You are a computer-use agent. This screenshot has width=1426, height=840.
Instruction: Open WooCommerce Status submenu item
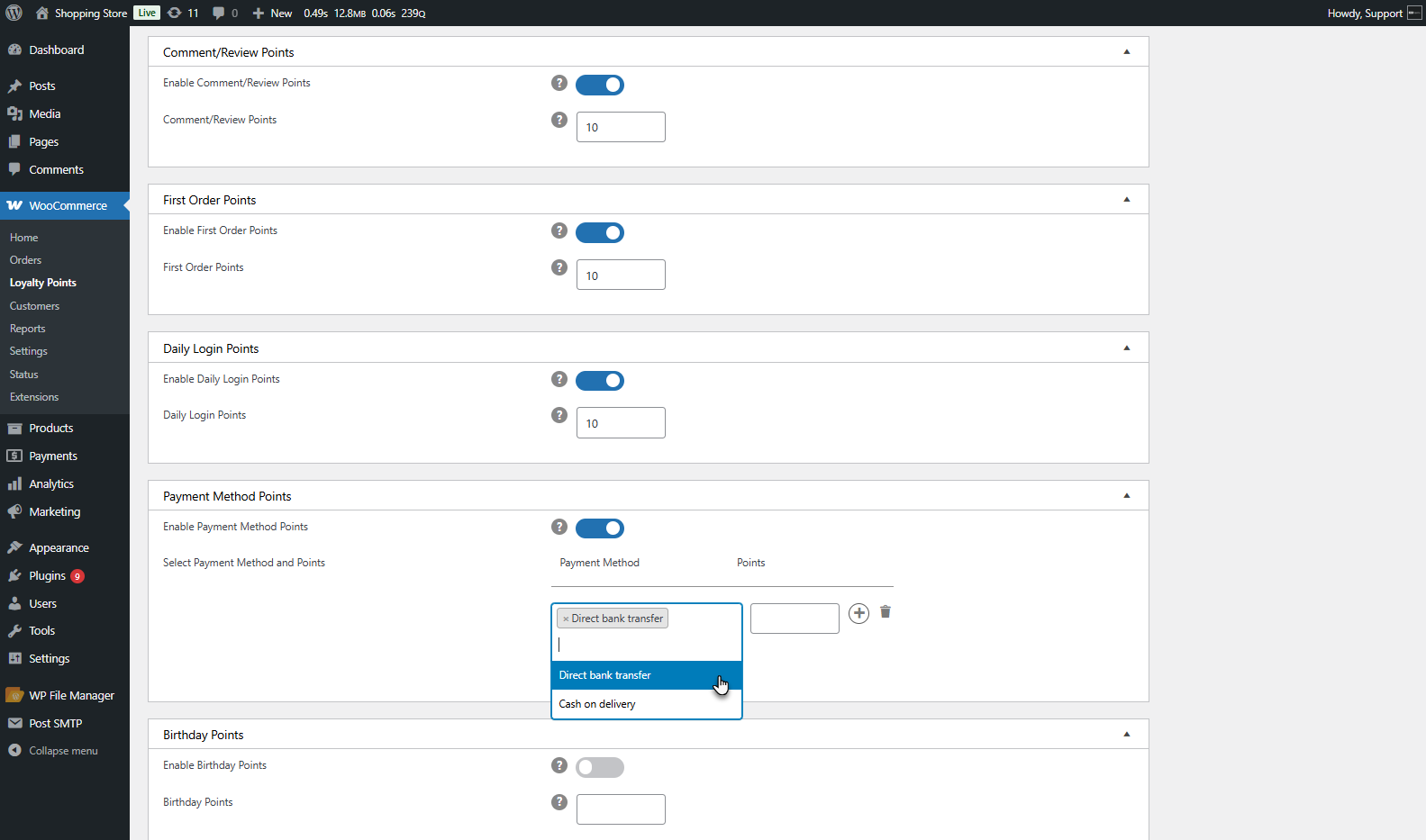[x=23, y=375]
